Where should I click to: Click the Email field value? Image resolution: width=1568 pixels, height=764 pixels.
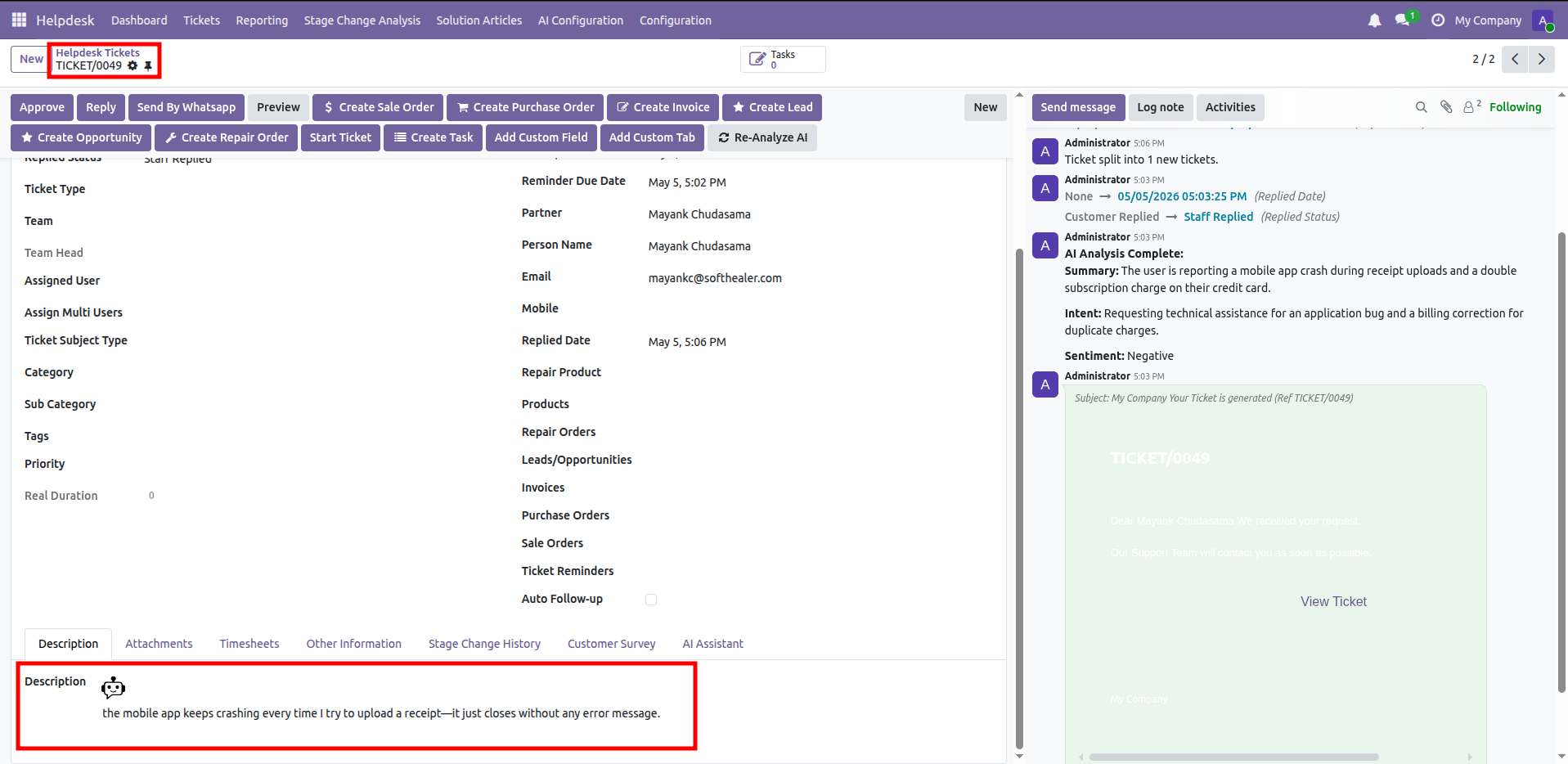715,278
